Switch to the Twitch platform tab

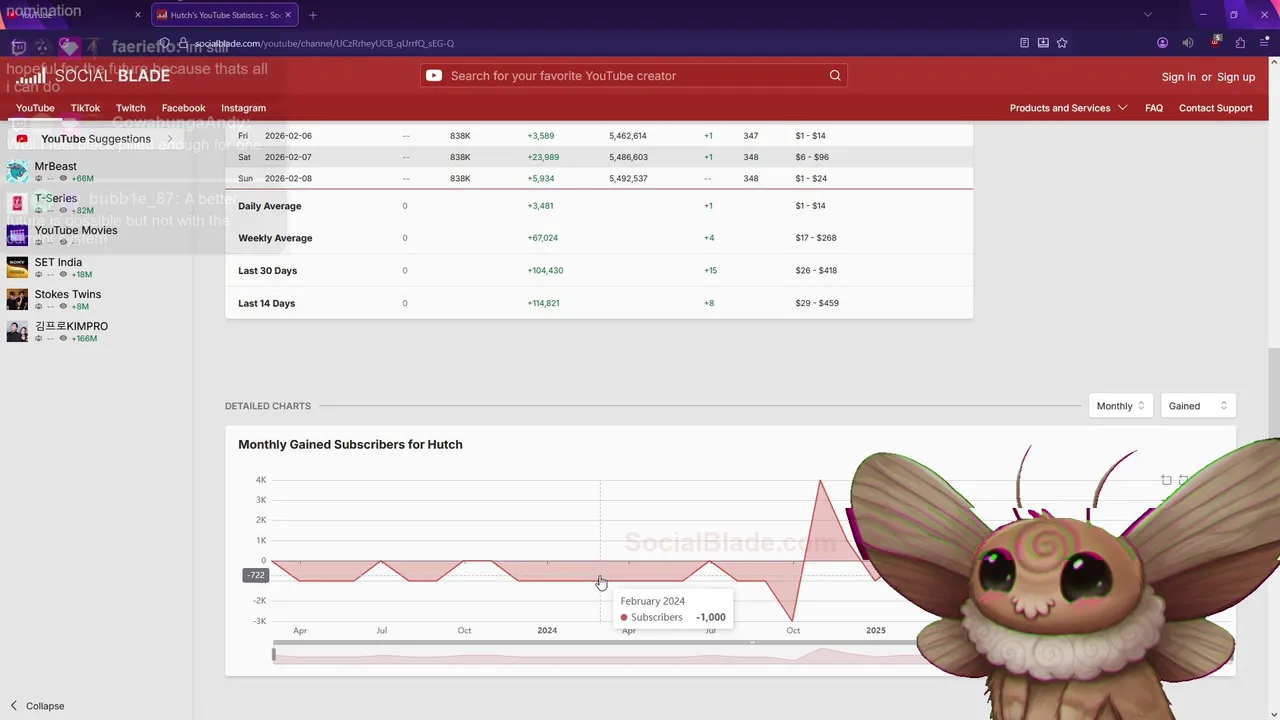[130, 108]
